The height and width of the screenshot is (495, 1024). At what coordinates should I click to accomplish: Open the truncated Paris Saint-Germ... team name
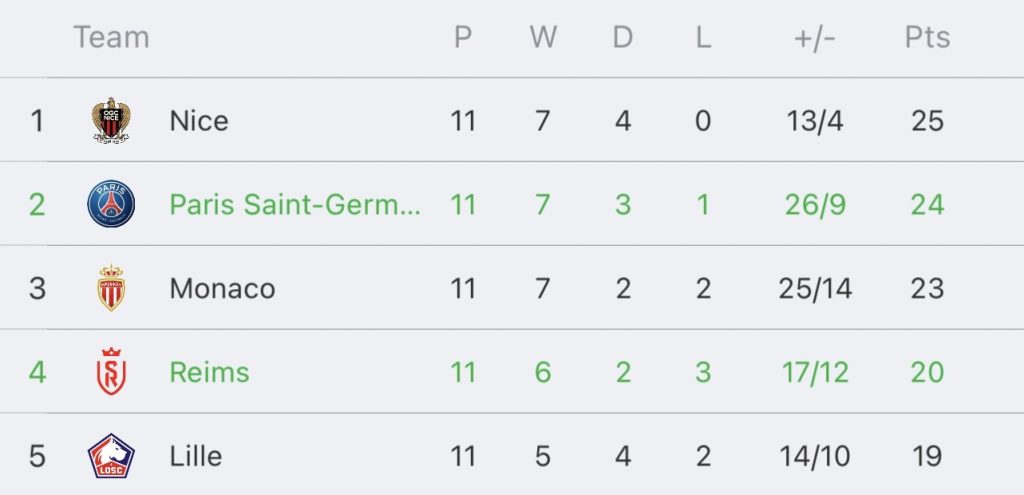295,204
